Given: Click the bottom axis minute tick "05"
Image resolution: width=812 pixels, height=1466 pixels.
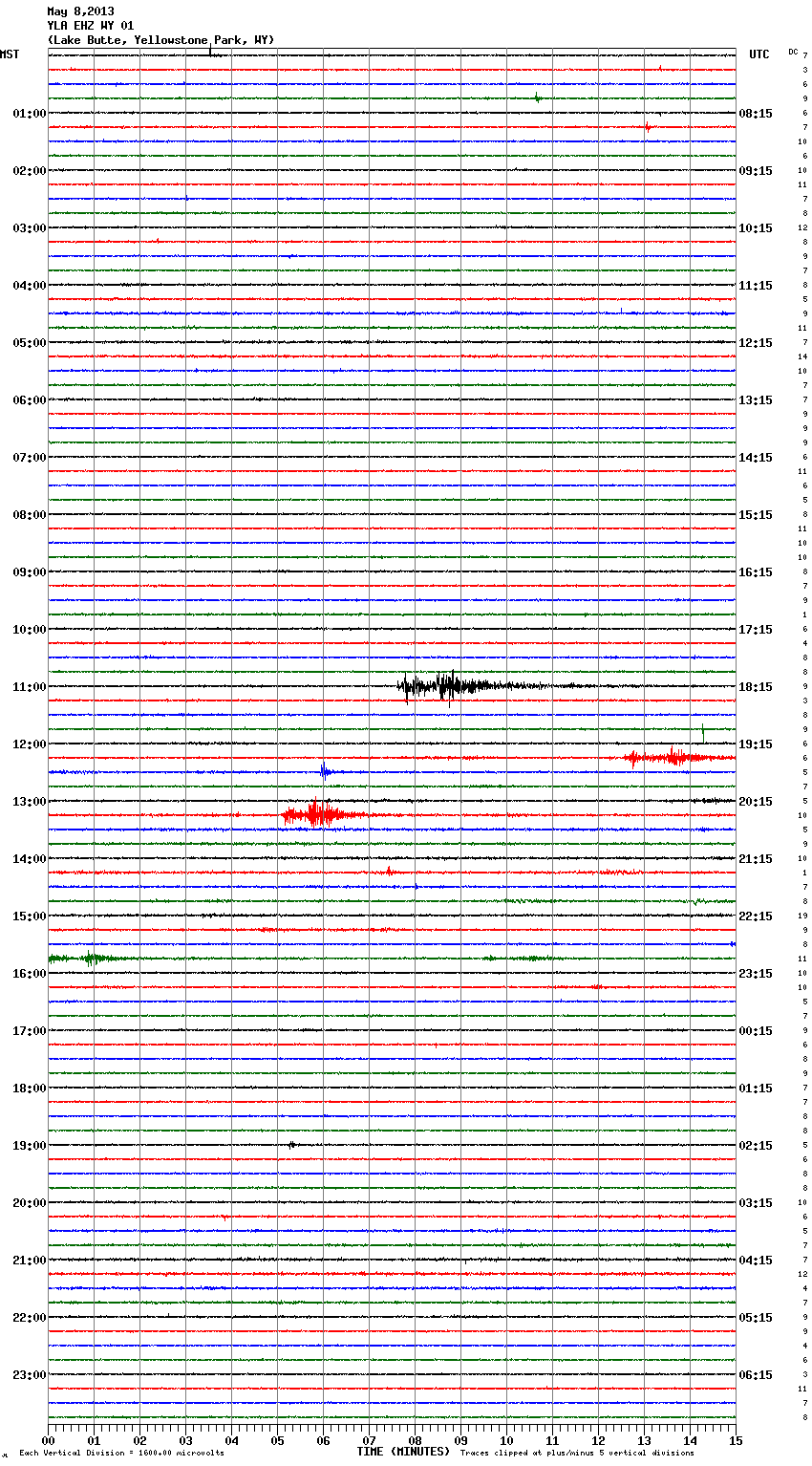Looking at the screenshot, I should 277,1440.
